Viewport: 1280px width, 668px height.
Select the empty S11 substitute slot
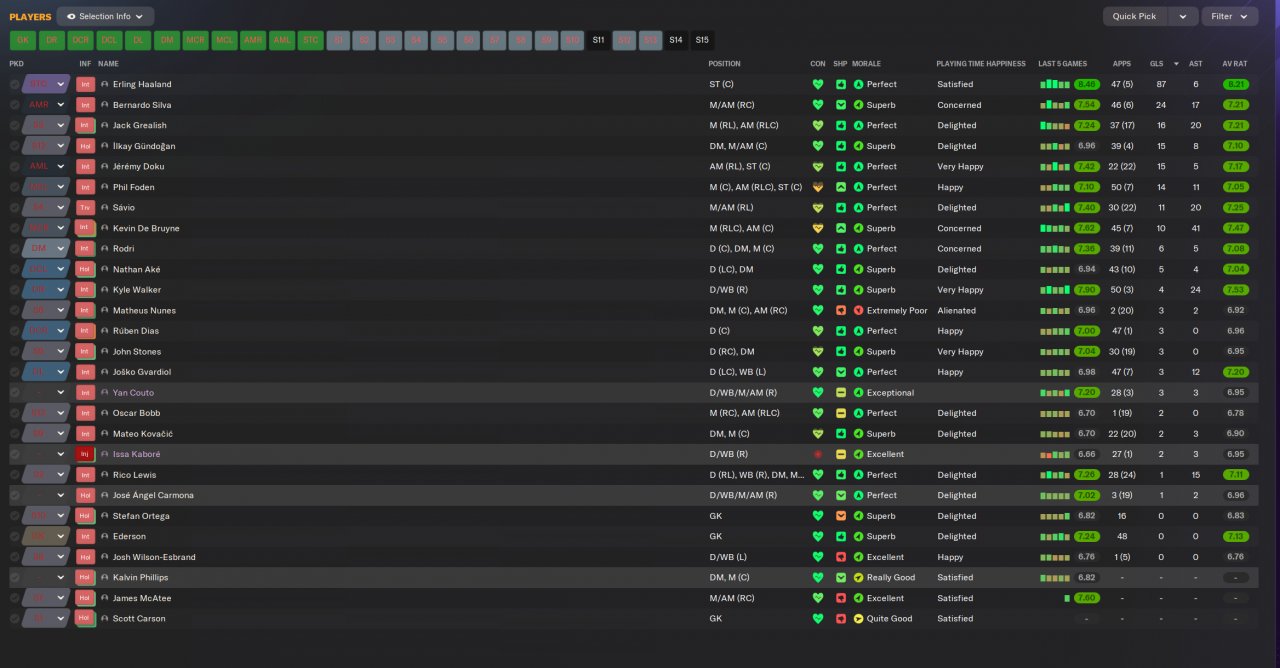[x=598, y=40]
